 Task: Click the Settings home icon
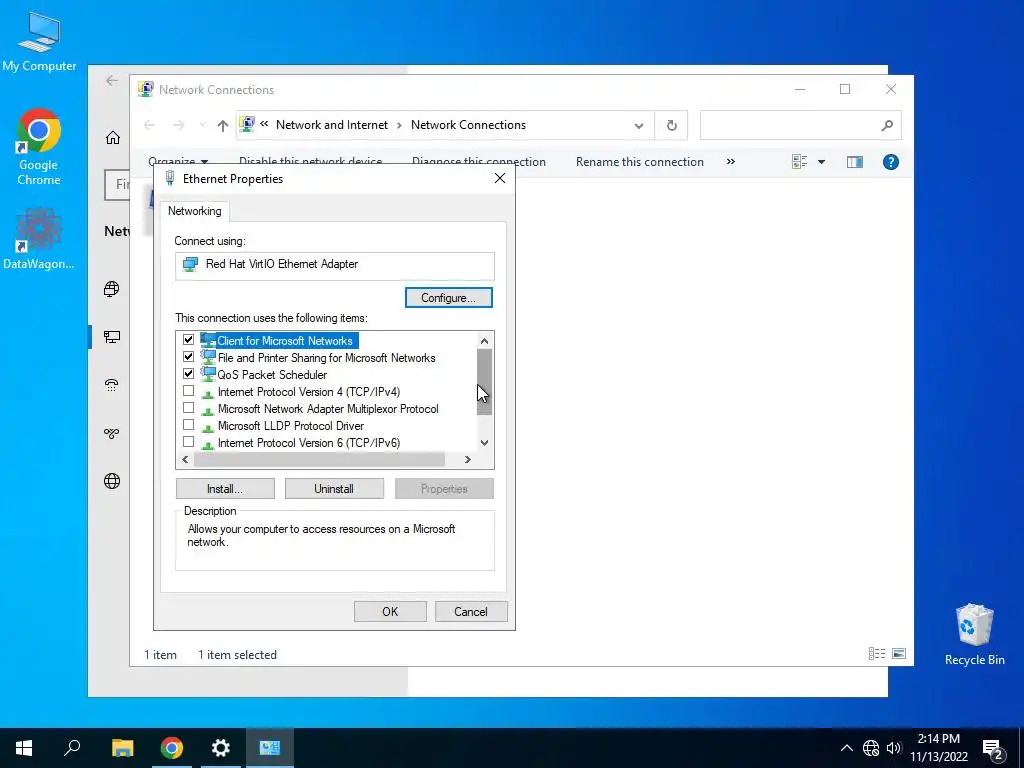point(112,137)
